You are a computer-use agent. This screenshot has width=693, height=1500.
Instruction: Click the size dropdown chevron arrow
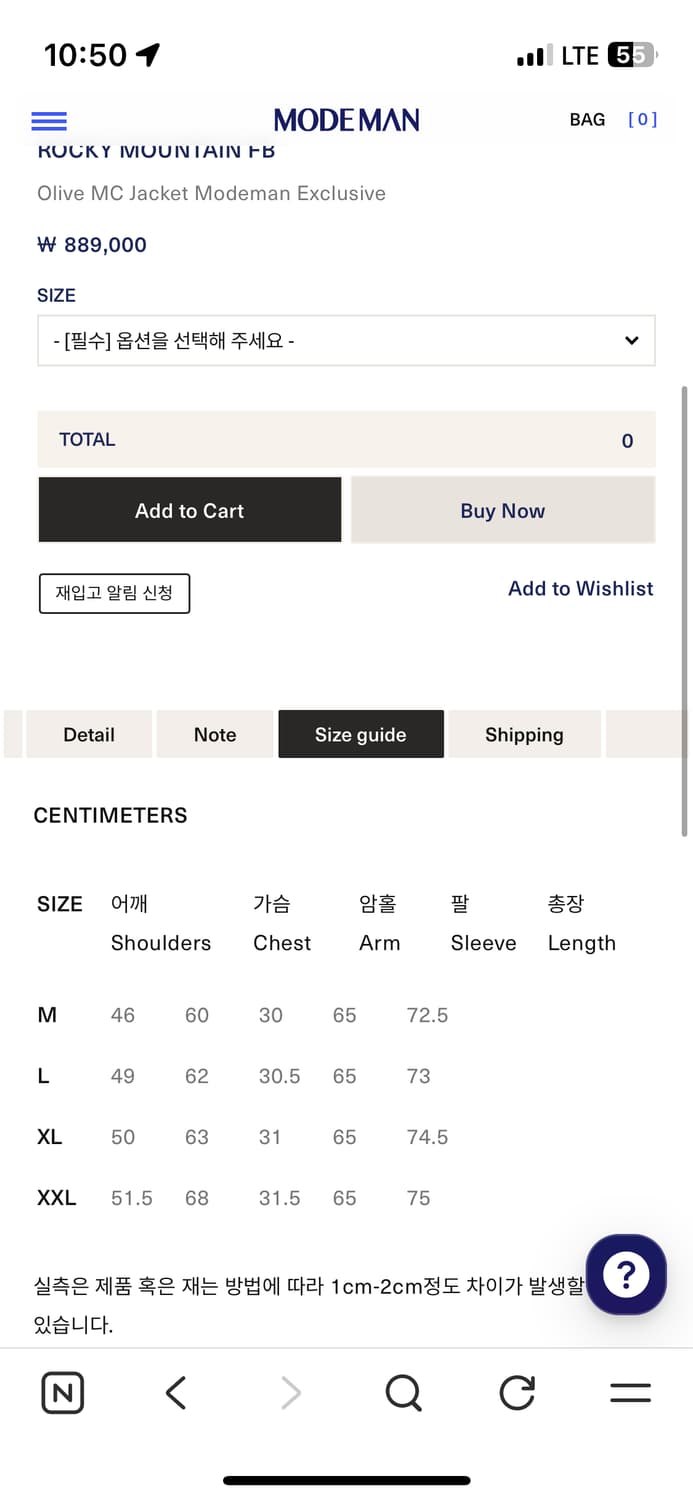(632, 341)
